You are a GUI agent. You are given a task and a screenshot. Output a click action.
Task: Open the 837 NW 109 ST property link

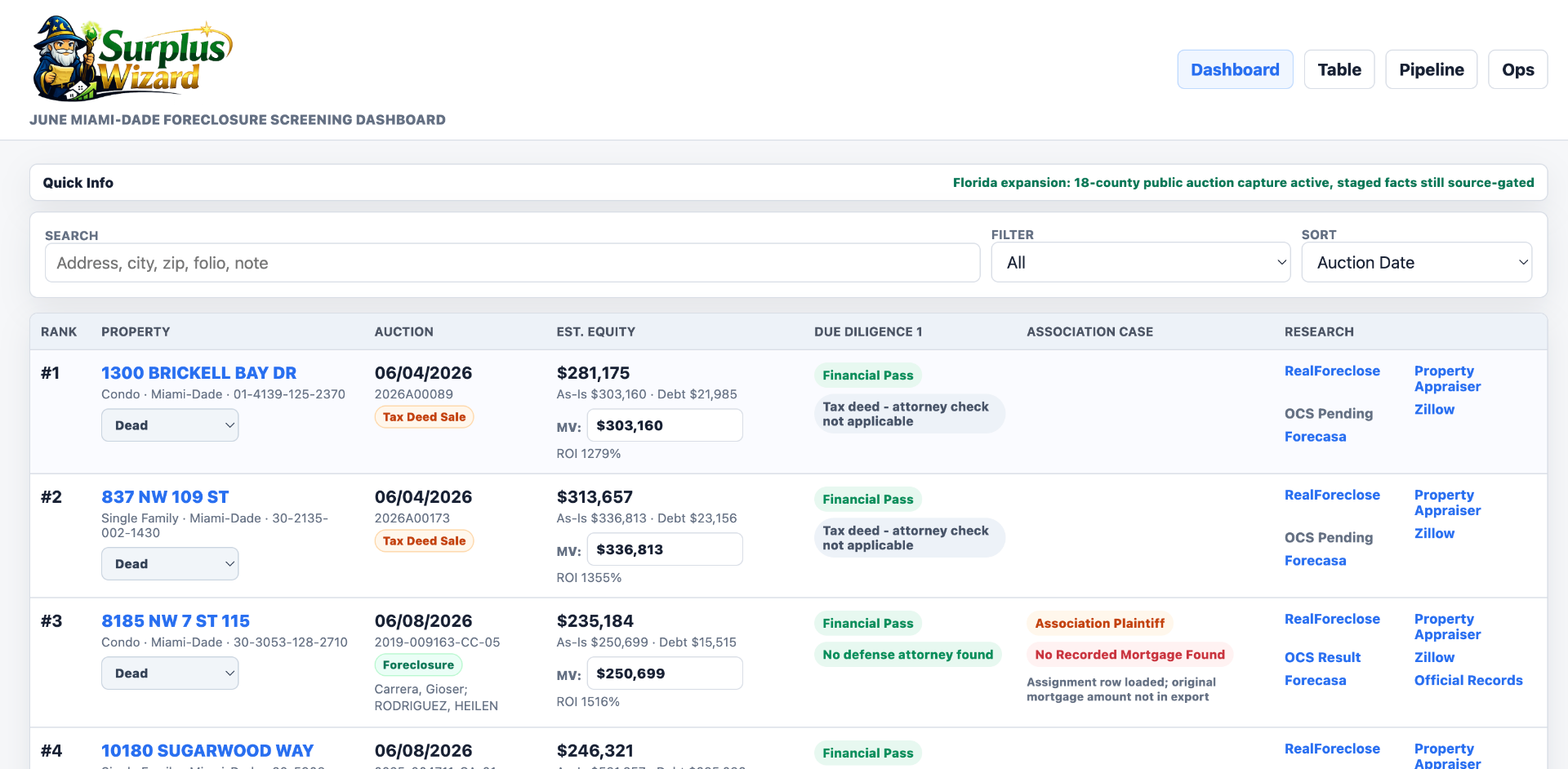click(165, 497)
